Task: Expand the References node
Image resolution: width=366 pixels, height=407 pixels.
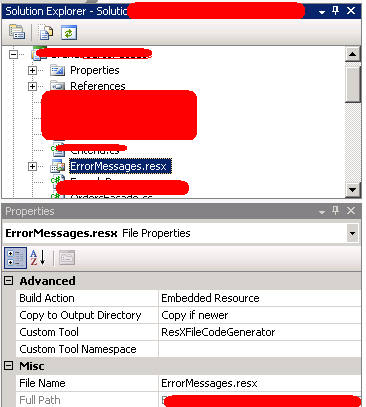Action: tap(32, 86)
